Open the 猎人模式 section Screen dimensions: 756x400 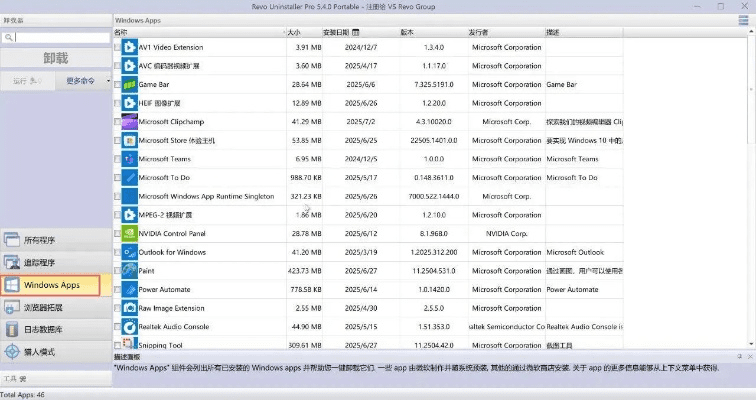coord(56,352)
